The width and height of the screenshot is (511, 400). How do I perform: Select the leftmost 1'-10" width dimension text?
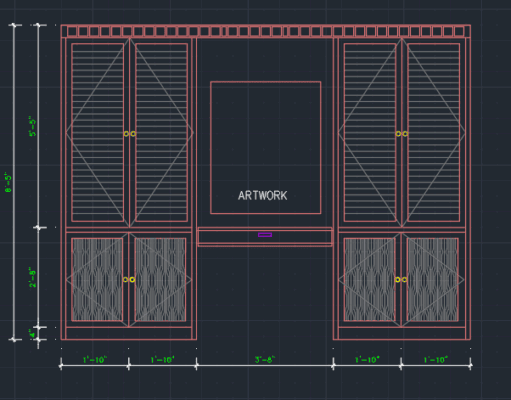[x=95, y=360]
